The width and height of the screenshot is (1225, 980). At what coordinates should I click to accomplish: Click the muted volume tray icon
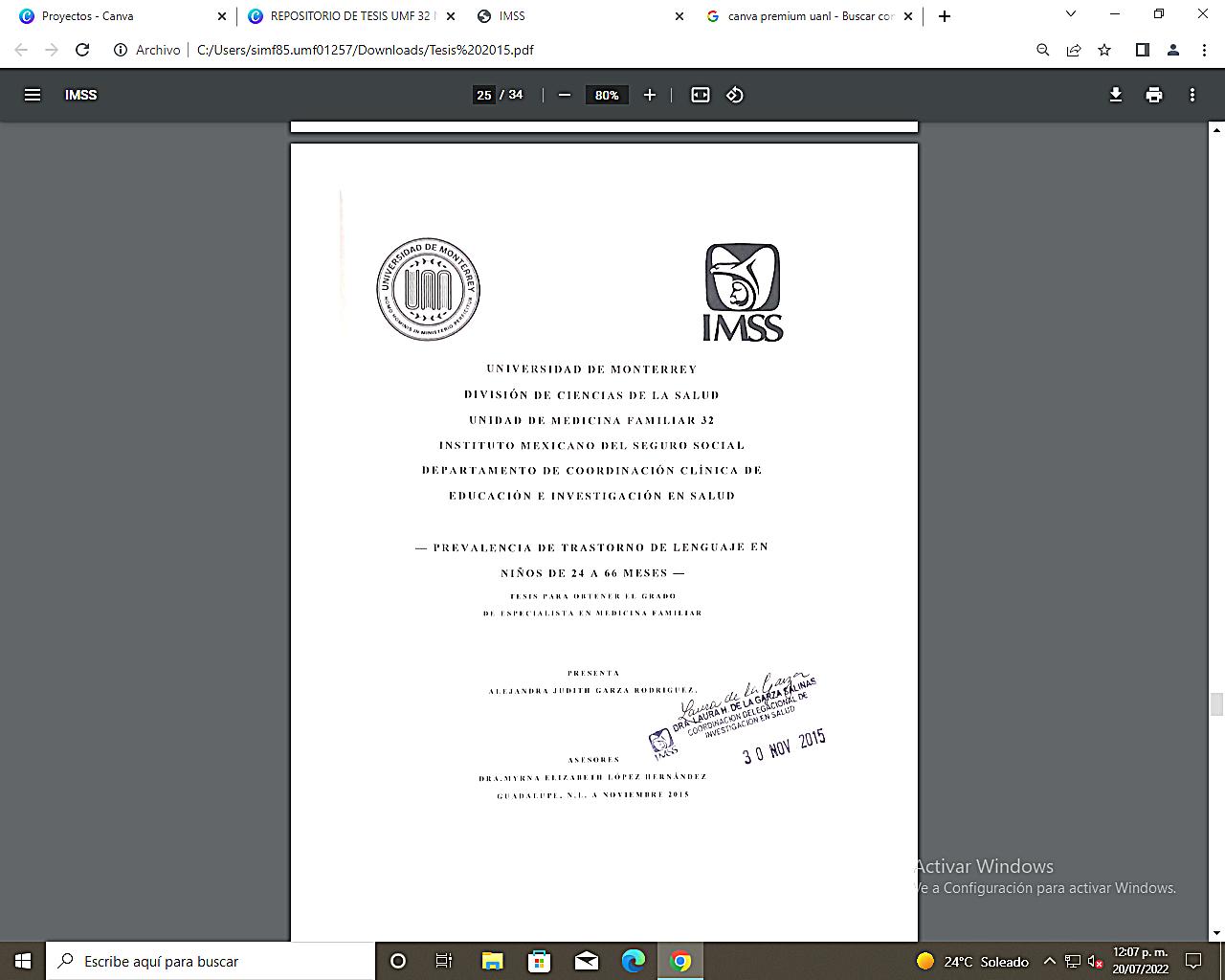pos(1096,961)
